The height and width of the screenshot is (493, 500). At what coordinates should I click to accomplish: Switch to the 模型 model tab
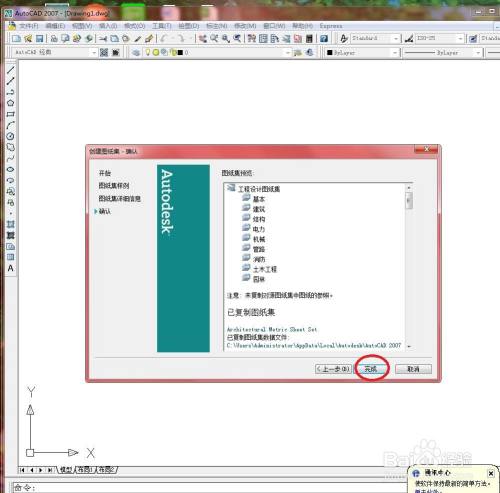click(x=66, y=470)
